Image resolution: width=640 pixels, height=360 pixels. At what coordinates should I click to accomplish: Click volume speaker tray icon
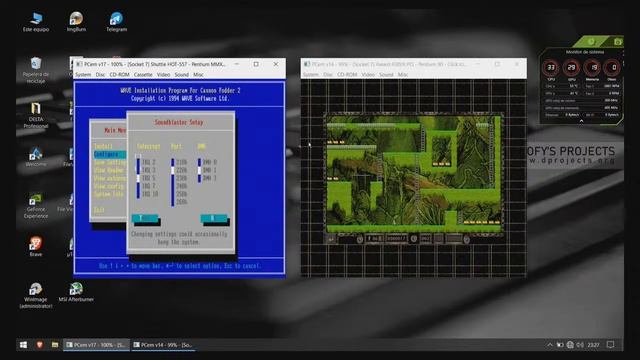[x=580, y=345]
